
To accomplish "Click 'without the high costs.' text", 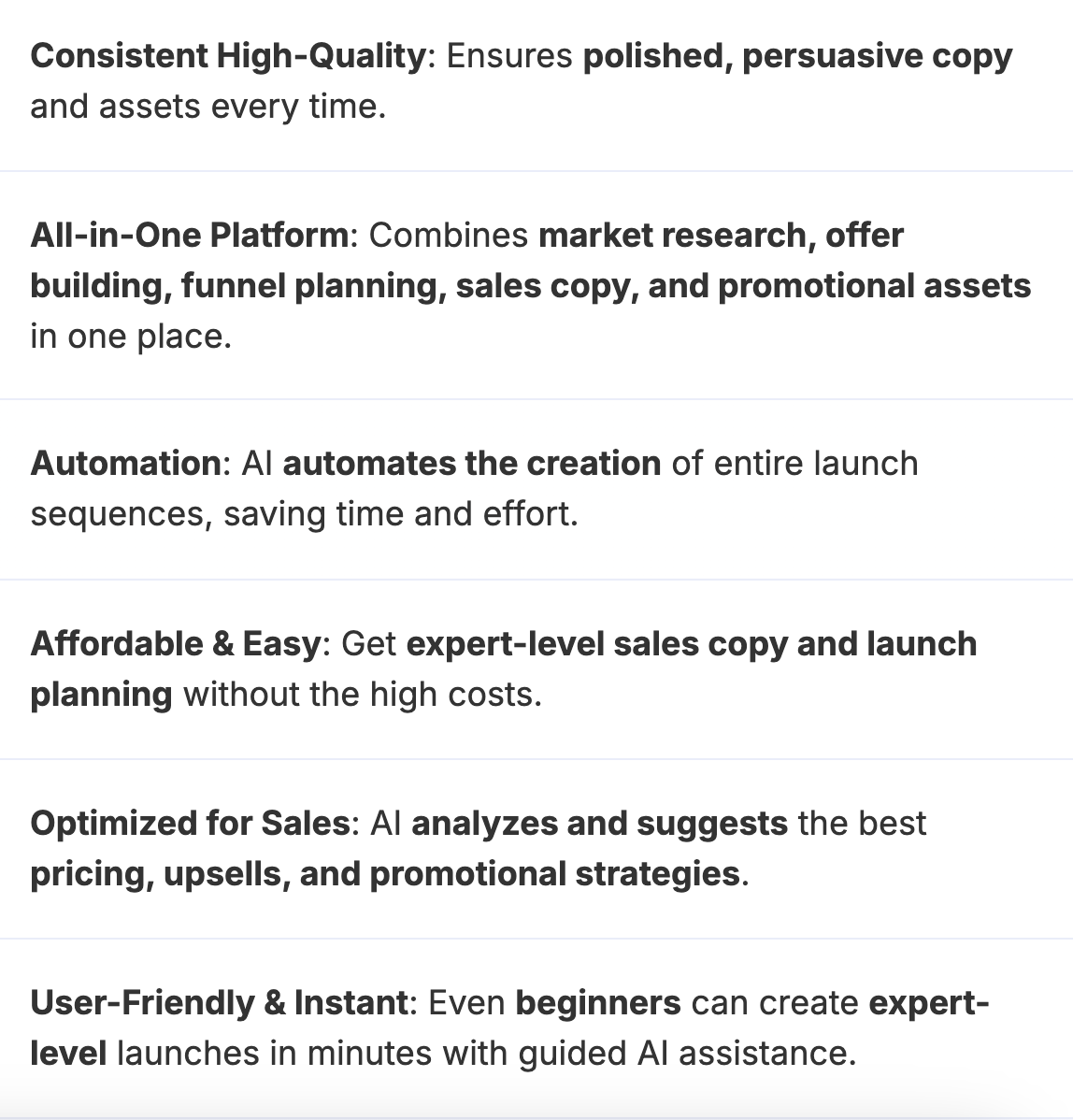I will tap(363, 695).
